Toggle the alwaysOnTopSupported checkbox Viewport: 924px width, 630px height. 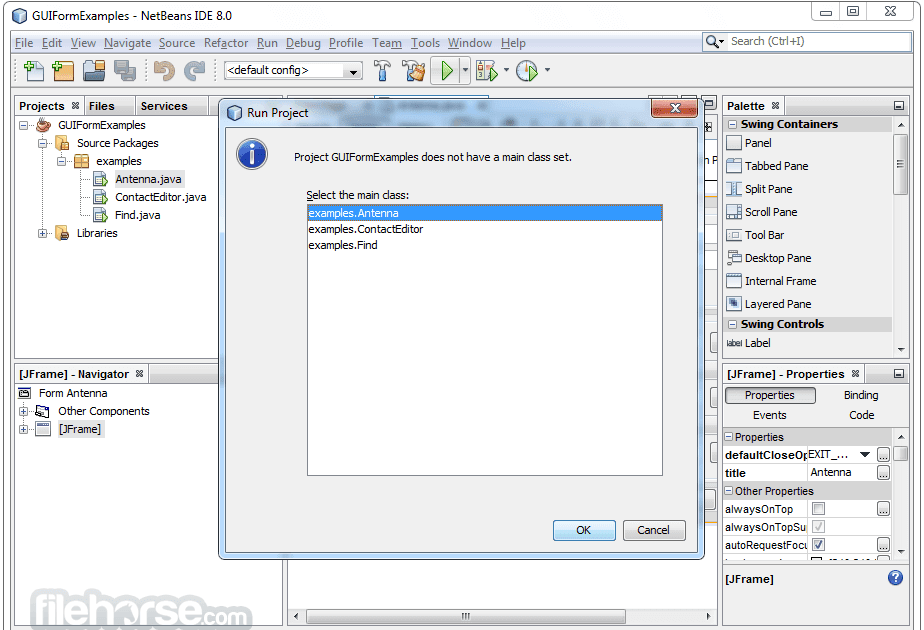[819, 526]
